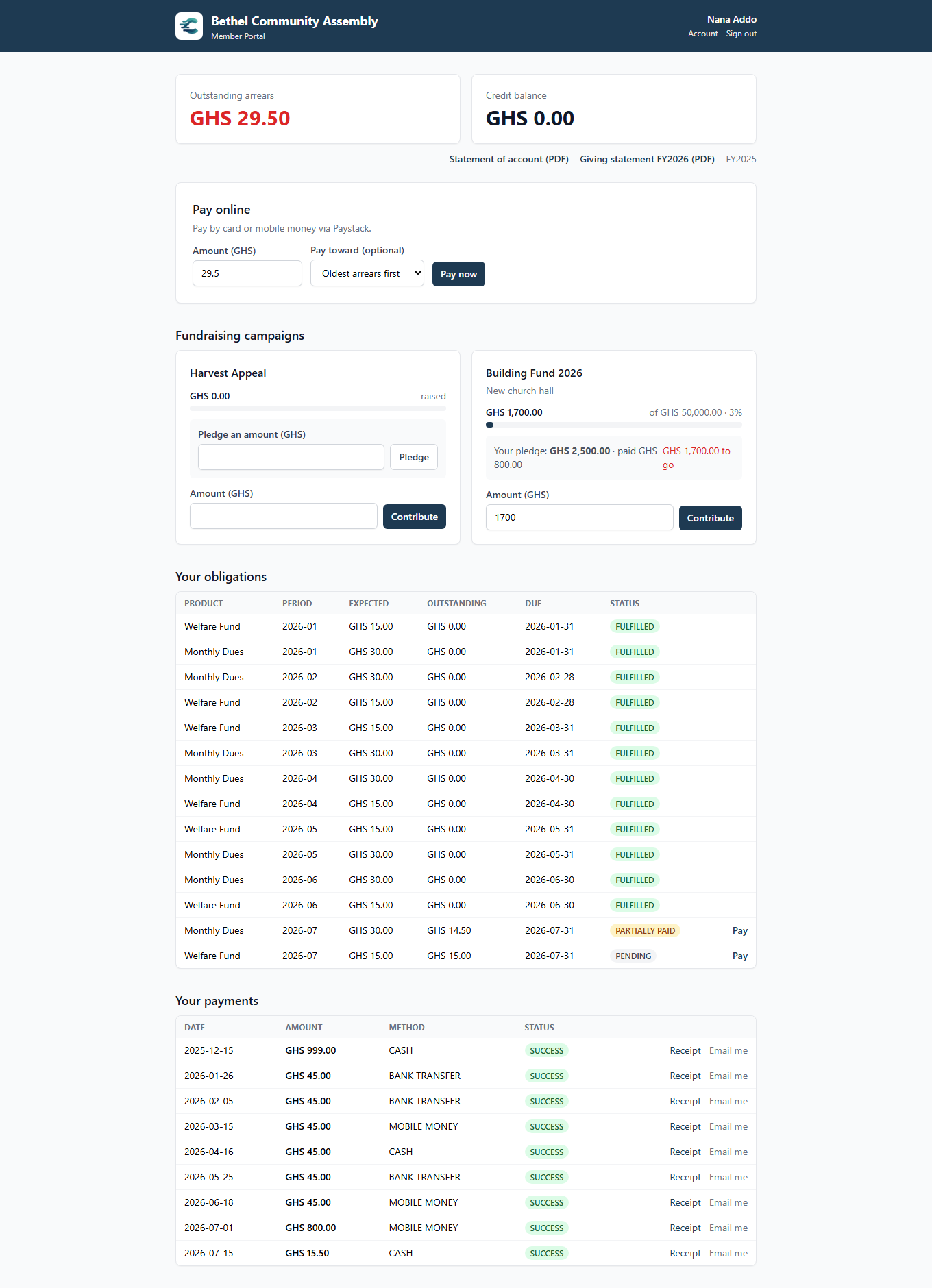
Task: Click the Building Fund 2026 progress bar
Action: pyautogui.click(x=614, y=425)
